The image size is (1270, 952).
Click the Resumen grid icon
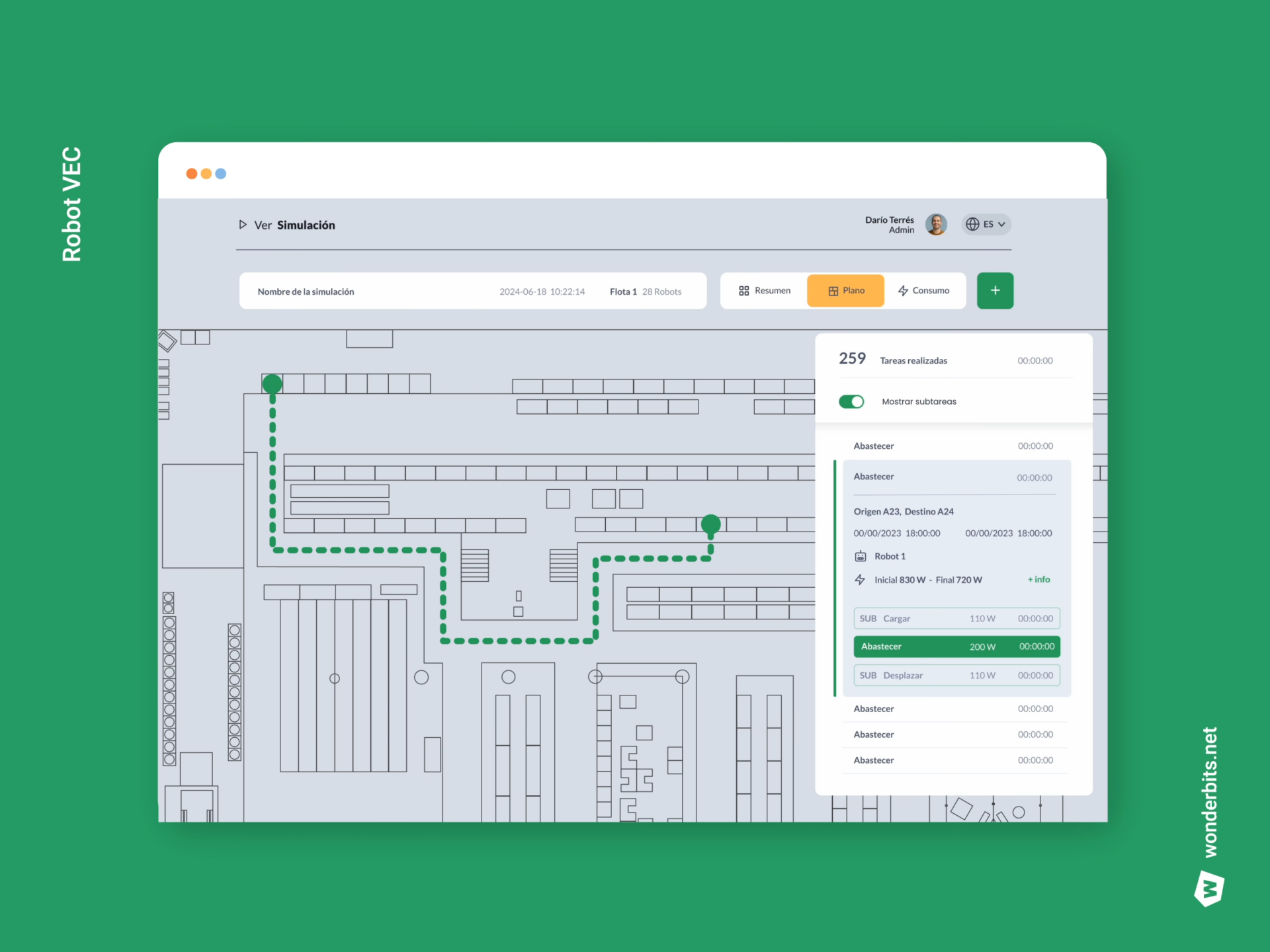point(744,291)
